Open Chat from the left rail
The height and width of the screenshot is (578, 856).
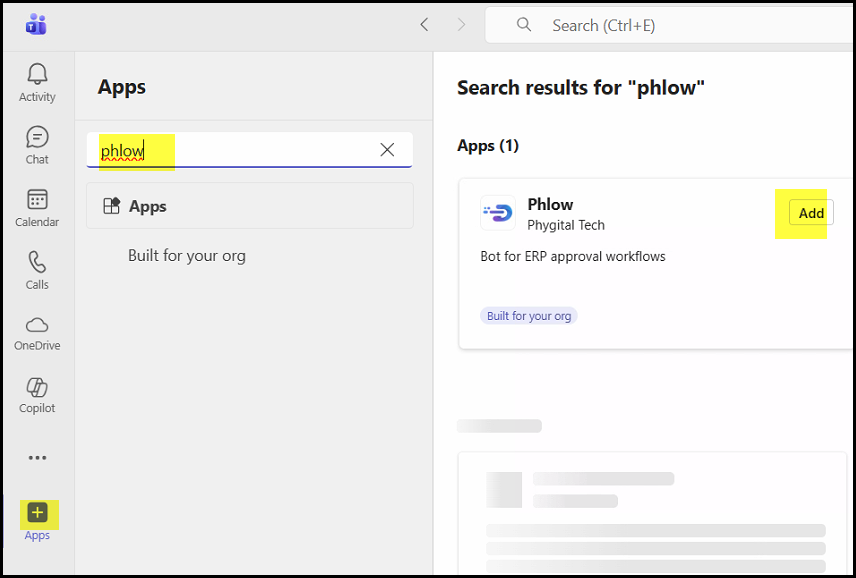[37, 145]
